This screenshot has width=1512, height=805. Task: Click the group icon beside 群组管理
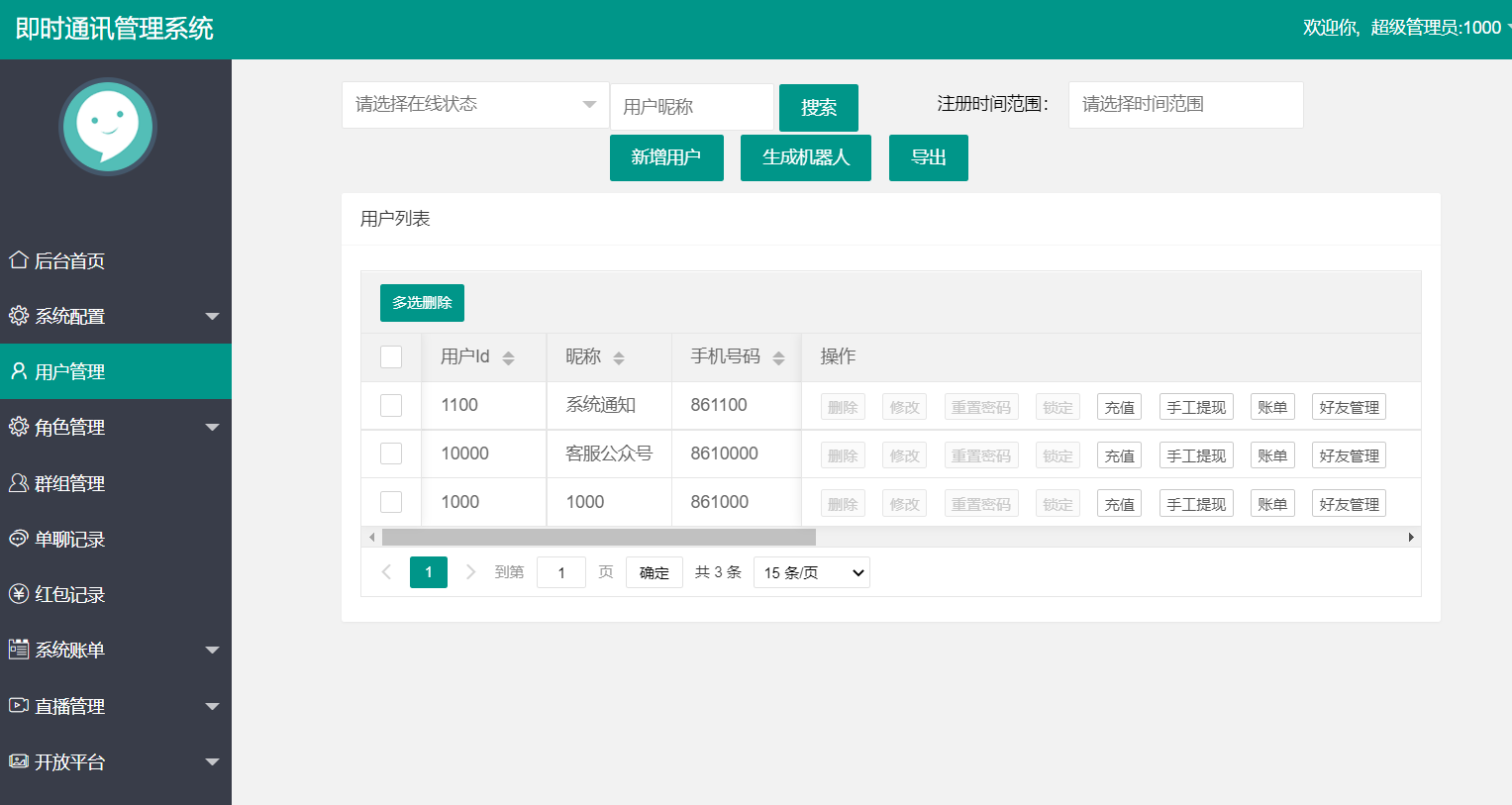coord(18,483)
